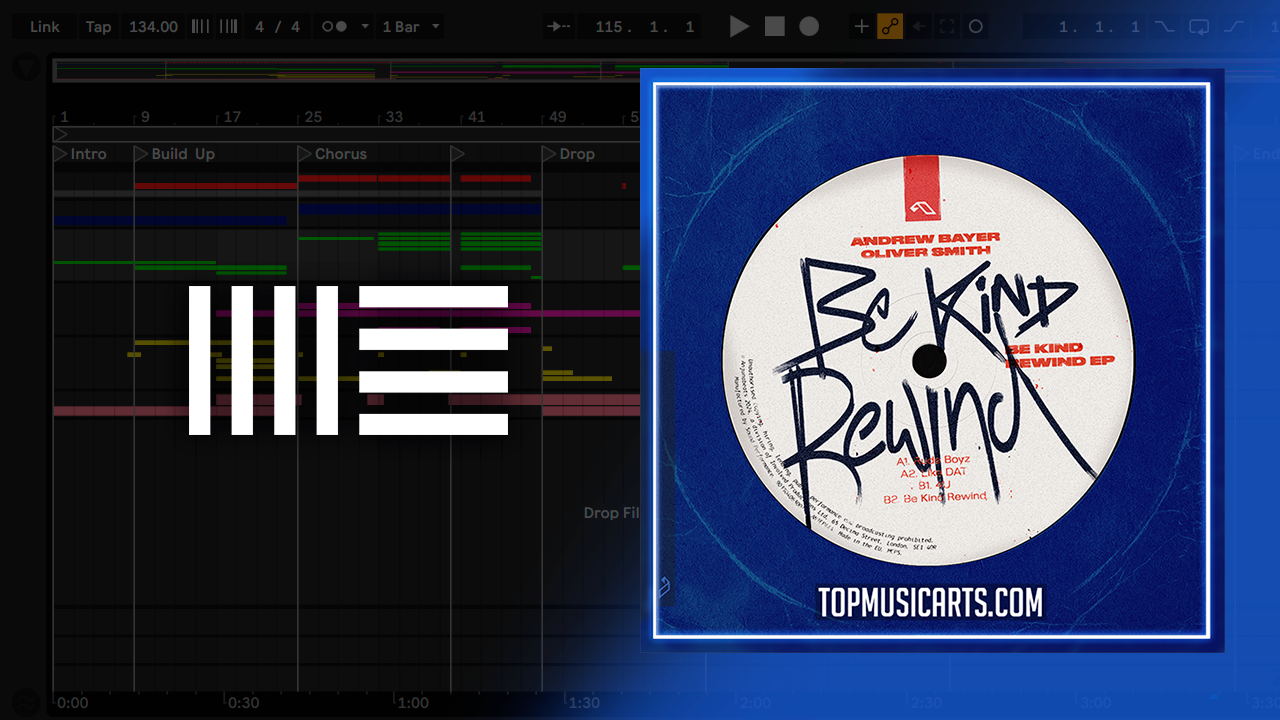Click the MIDI Arrangement Overdub plus icon
1280x720 pixels.
coord(861,27)
